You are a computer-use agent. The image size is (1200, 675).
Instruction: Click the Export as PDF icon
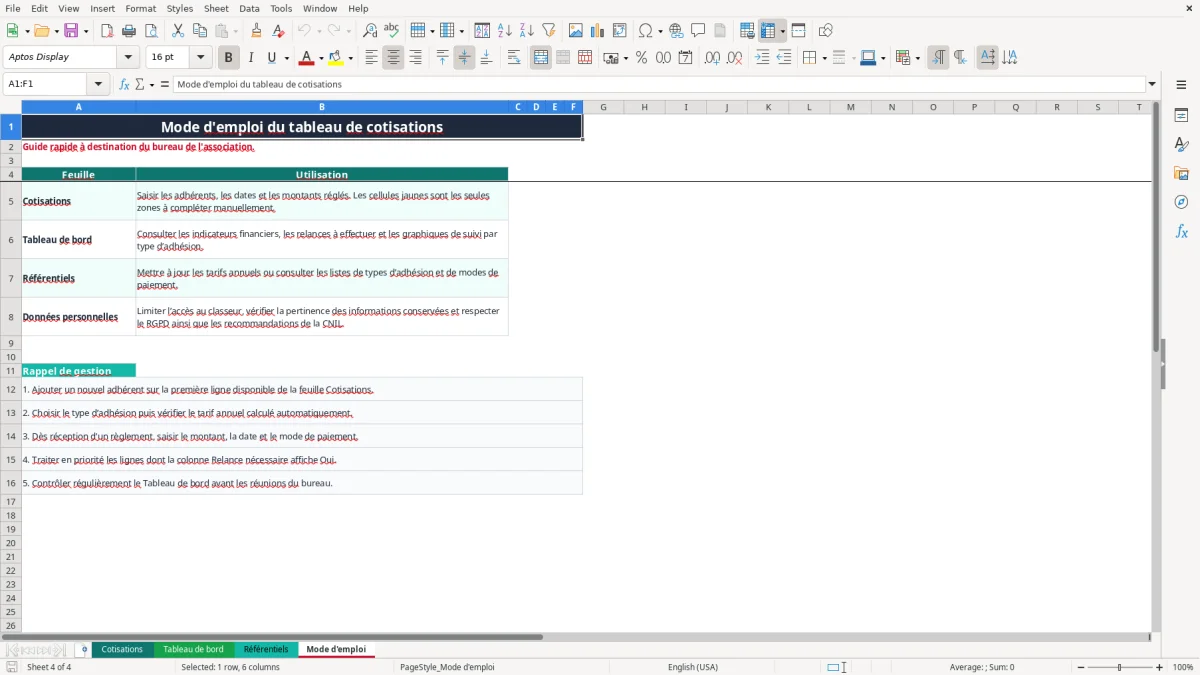pos(107,31)
